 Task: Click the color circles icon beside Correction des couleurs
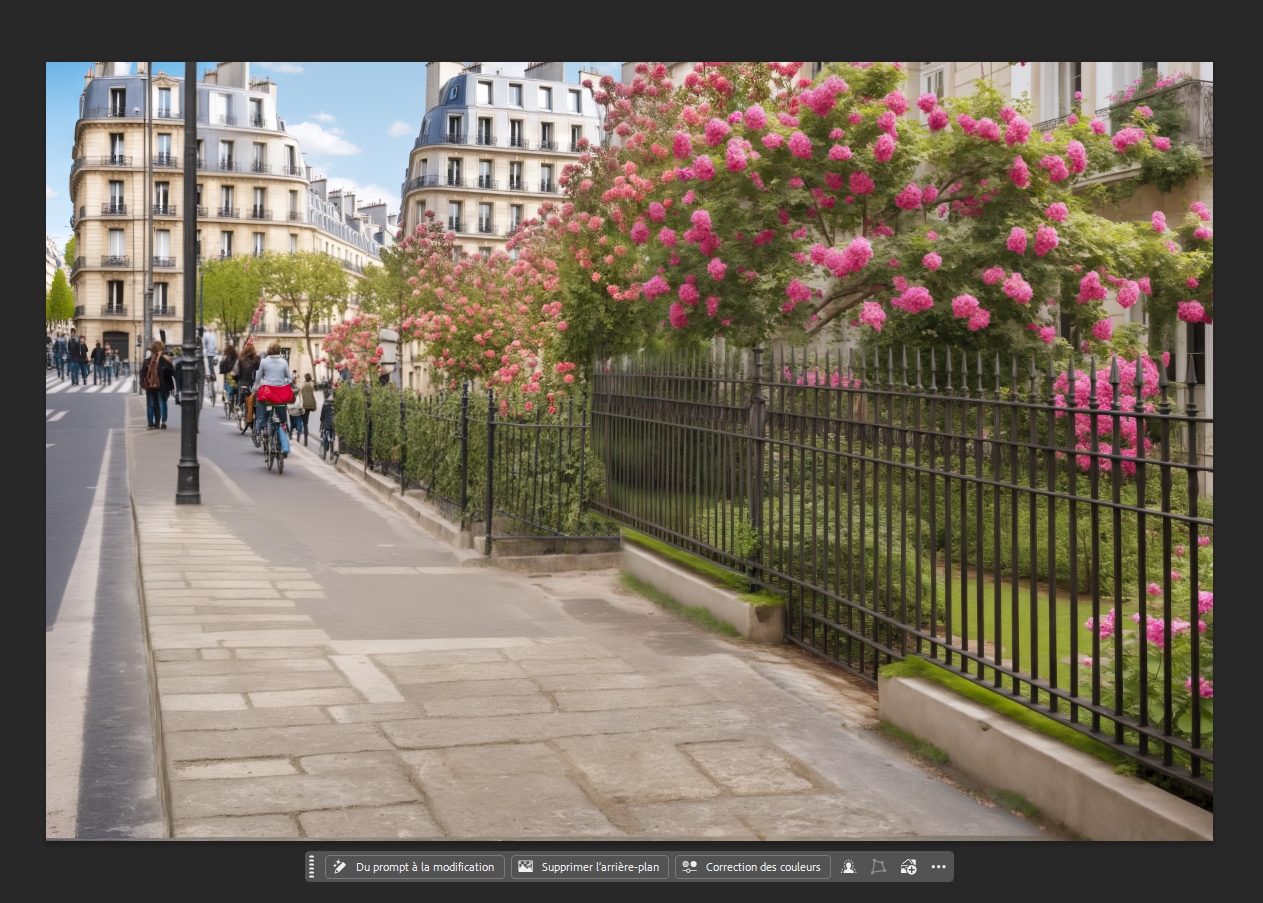click(x=689, y=867)
